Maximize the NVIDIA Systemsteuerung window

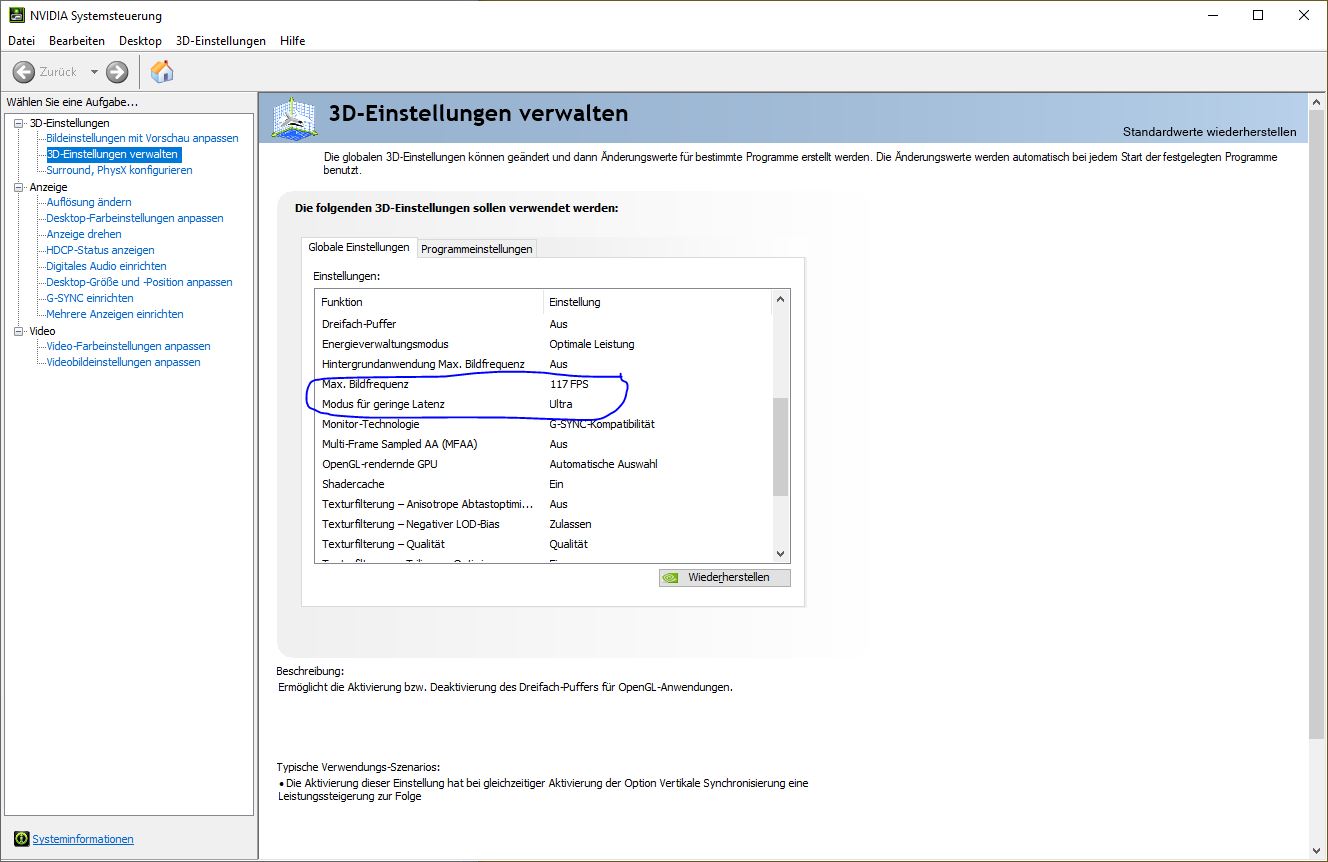click(1259, 15)
